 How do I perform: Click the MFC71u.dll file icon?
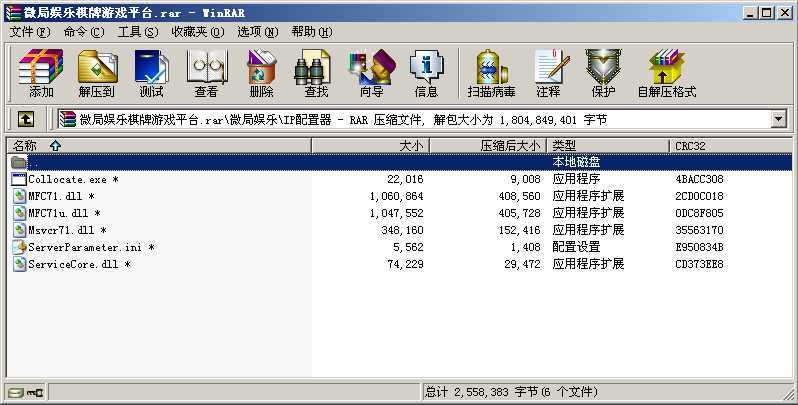[19, 213]
